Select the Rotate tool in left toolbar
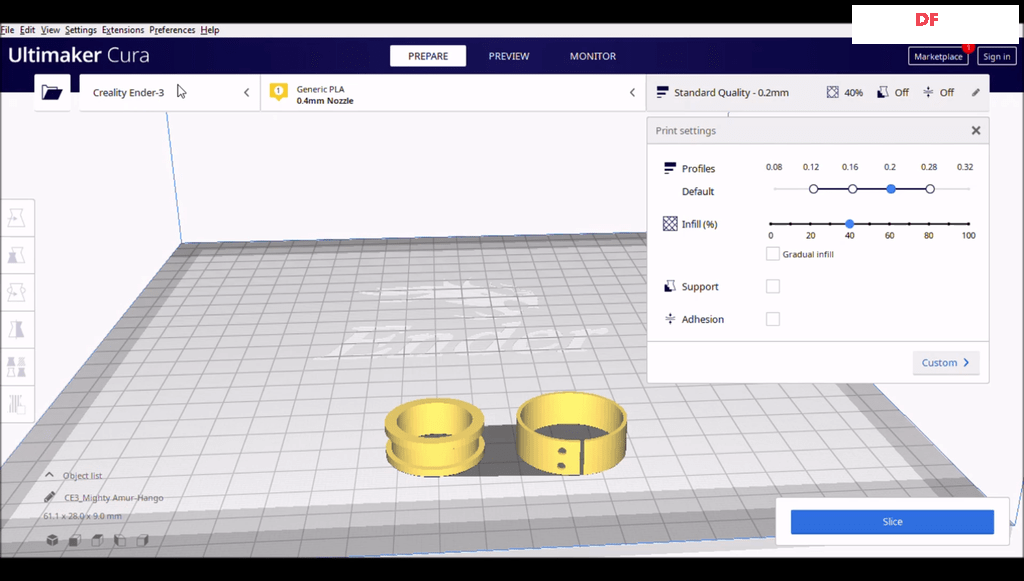The image size is (1024, 581). click(x=16, y=292)
